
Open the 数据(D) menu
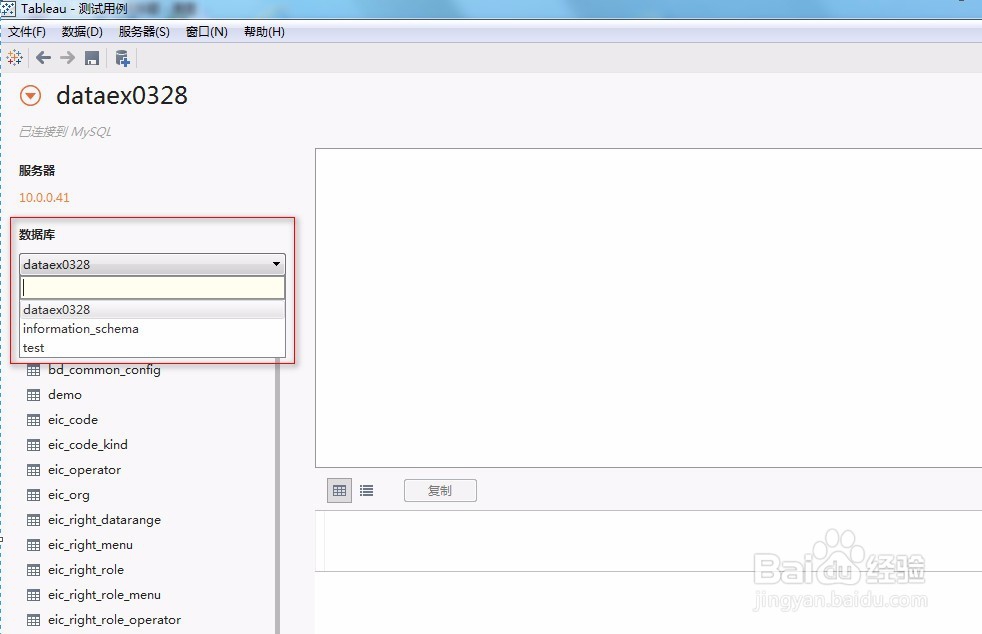click(82, 32)
